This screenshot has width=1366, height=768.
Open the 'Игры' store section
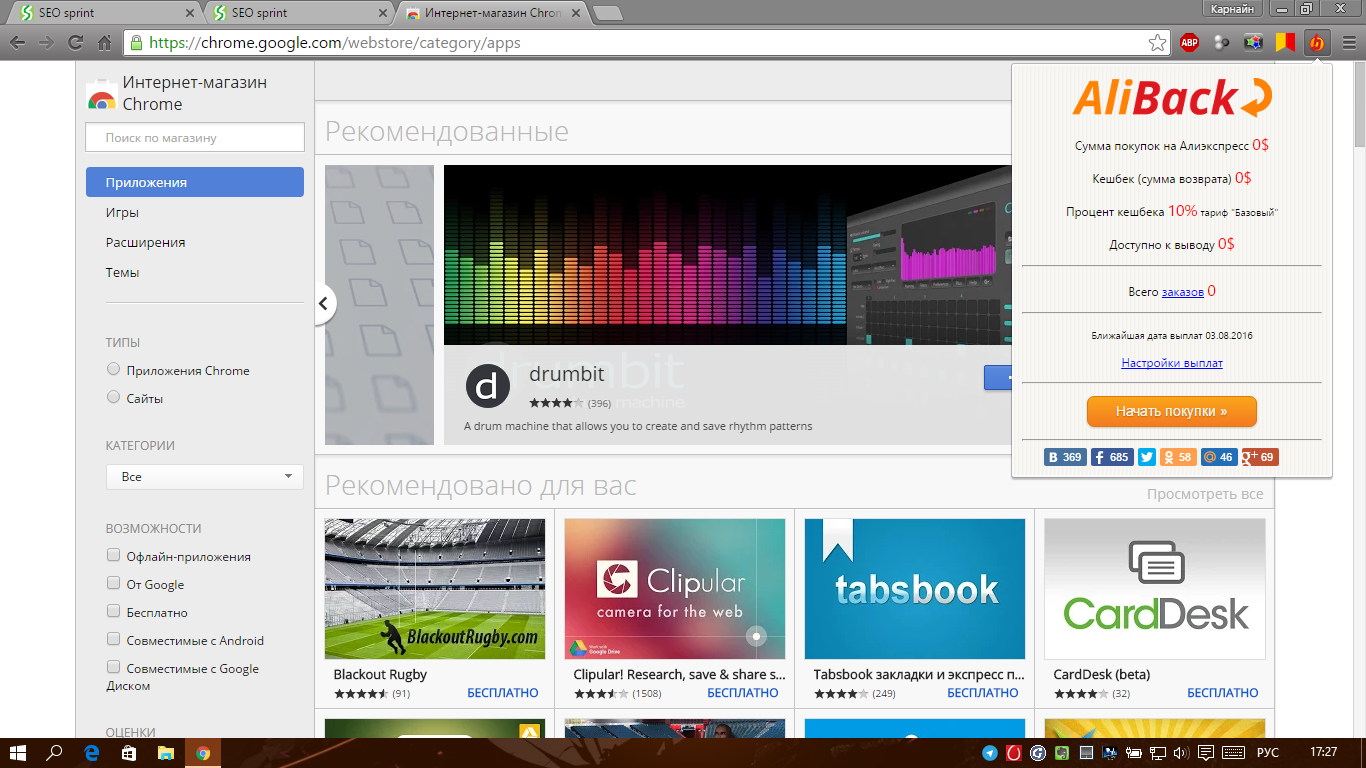[122, 212]
